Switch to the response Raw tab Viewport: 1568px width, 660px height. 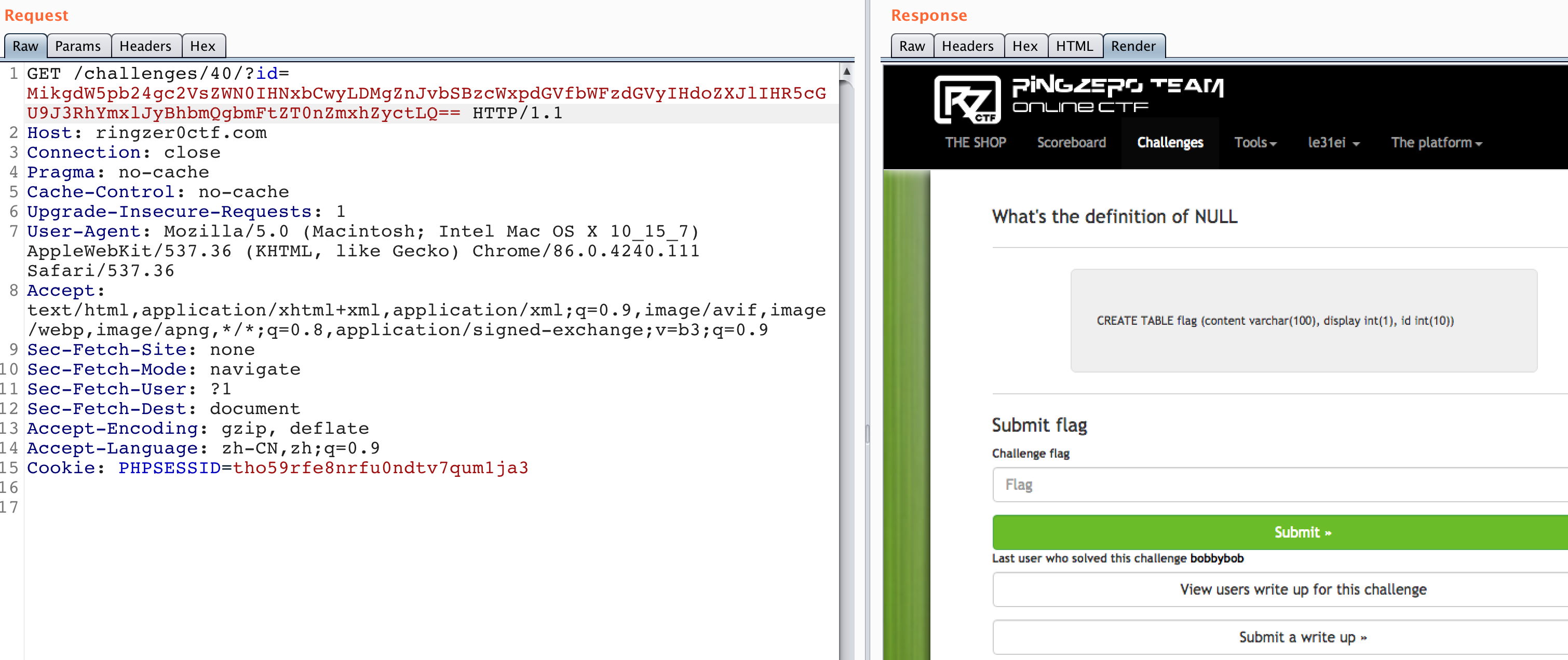(911, 46)
